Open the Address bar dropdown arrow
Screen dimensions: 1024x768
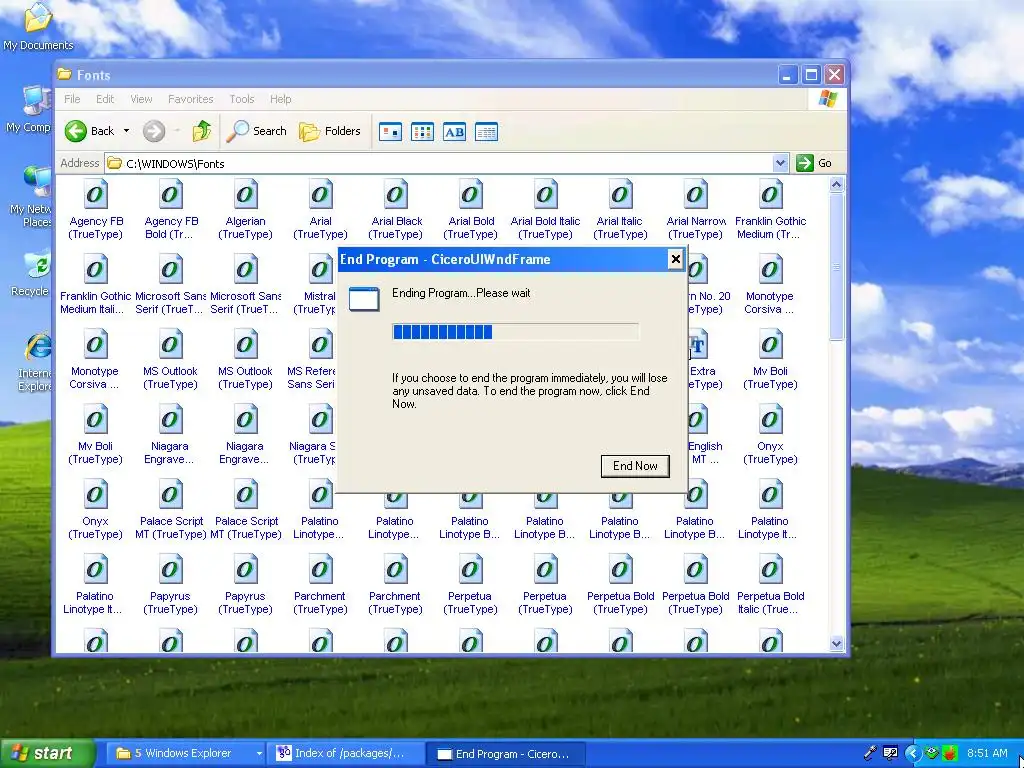[780, 163]
